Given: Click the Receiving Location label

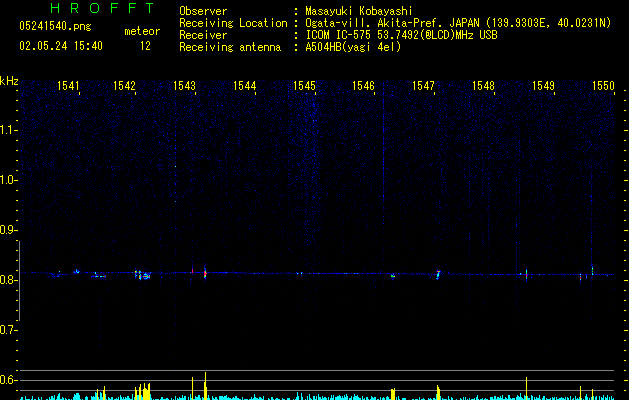Looking at the screenshot, I should (233, 24).
